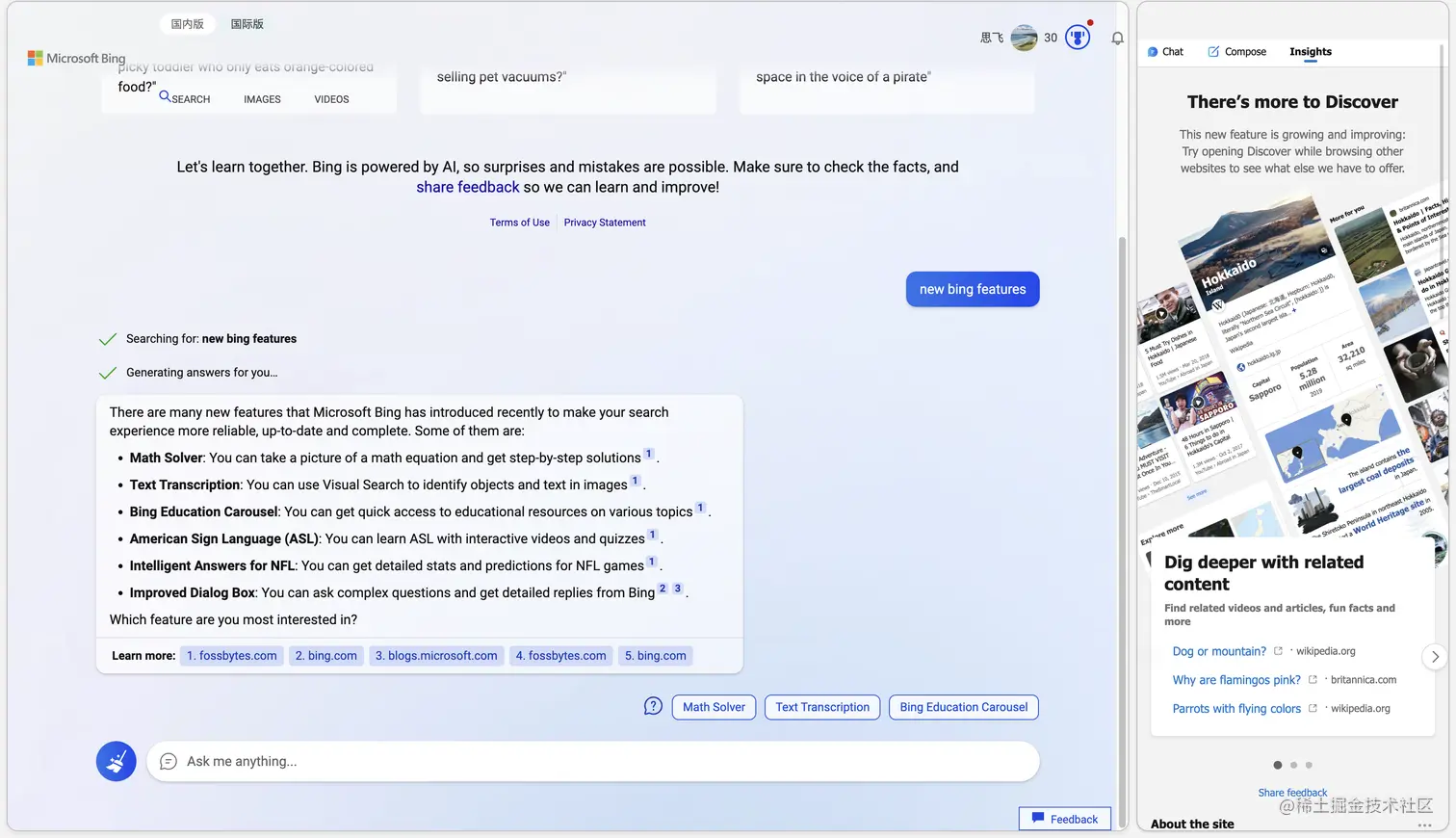The height and width of the screenshot is (838, 1456).
Task: Click Searching for: new bing features status
Action: 211,339
